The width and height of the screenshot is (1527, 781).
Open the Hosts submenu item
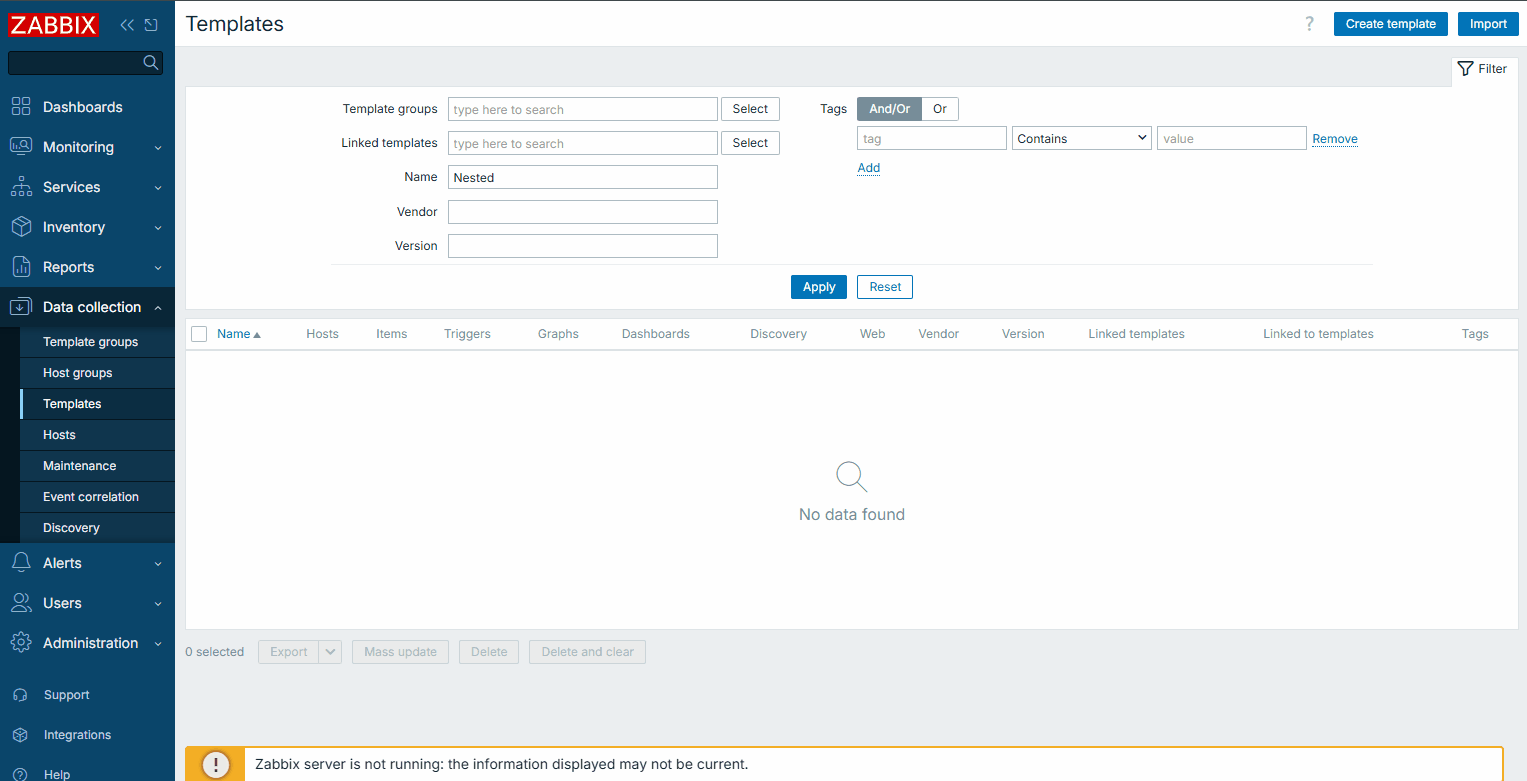(59, 435)
